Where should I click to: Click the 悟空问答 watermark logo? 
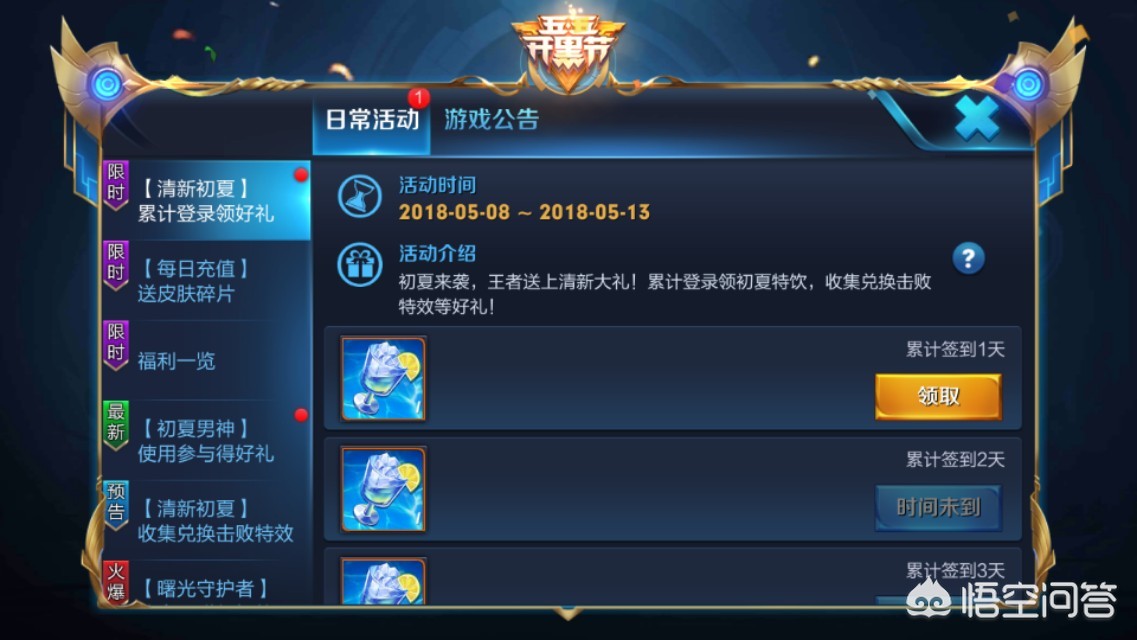pyautogui.click(x=1012, y=599)
